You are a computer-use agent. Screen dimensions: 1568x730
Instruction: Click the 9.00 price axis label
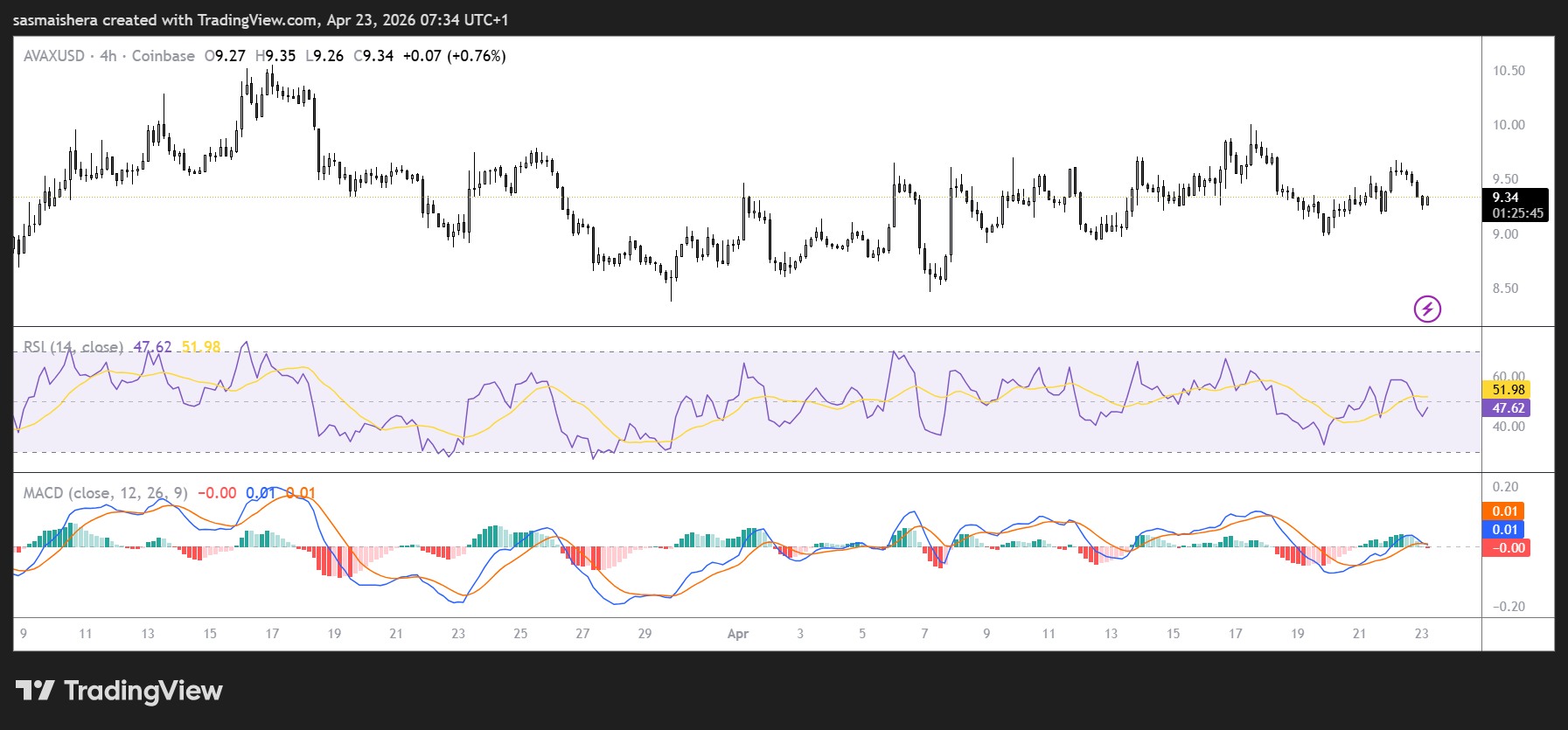click(x=1505, y=234)
